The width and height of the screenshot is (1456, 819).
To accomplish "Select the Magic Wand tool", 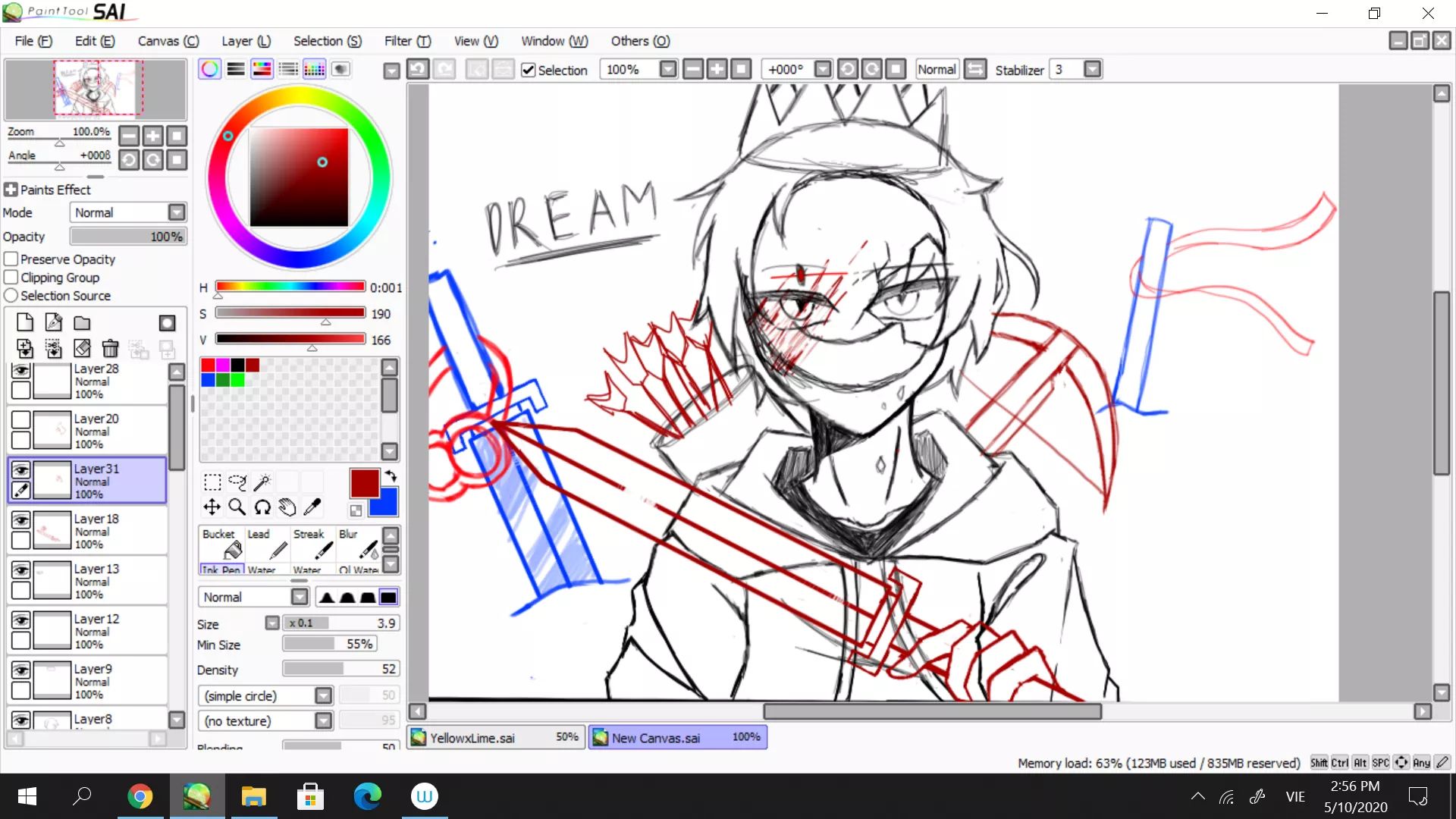I will 262,482.
